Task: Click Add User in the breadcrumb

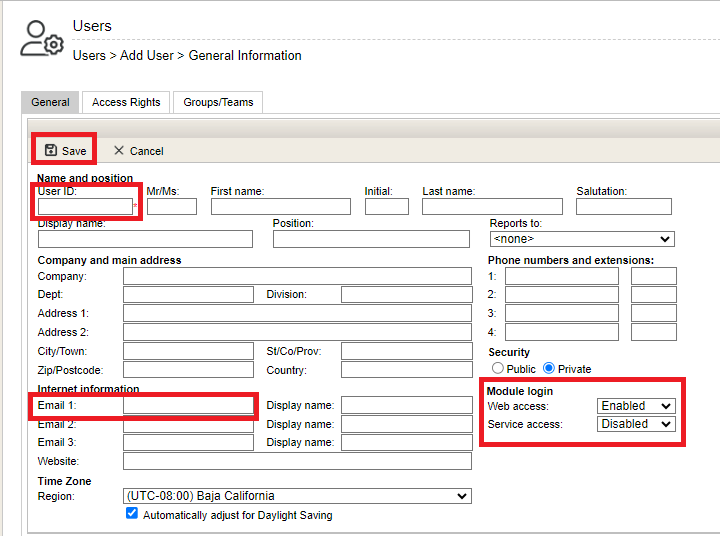Action: point(146,56)
